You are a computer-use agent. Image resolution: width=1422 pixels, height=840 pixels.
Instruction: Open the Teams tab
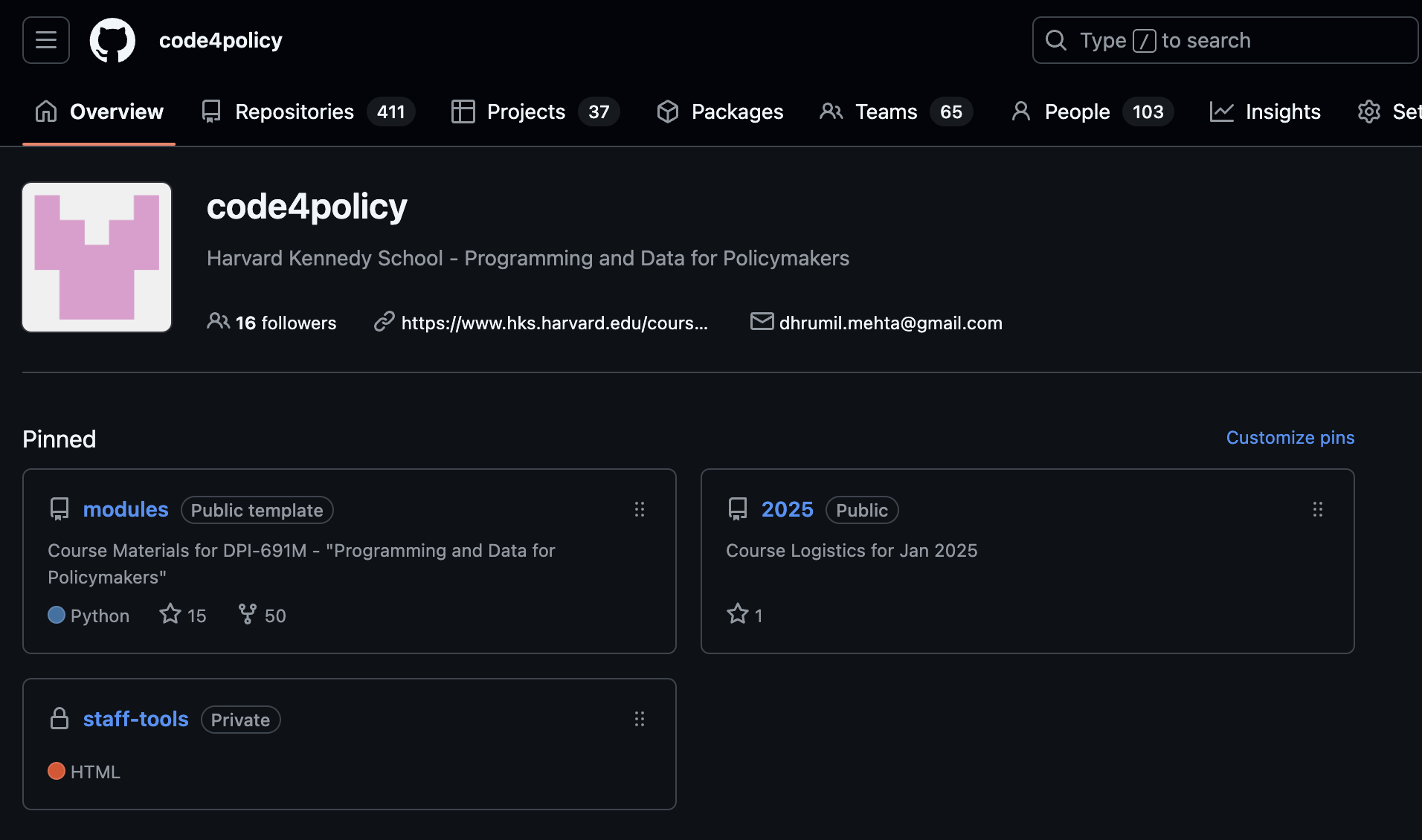[895, 112]
